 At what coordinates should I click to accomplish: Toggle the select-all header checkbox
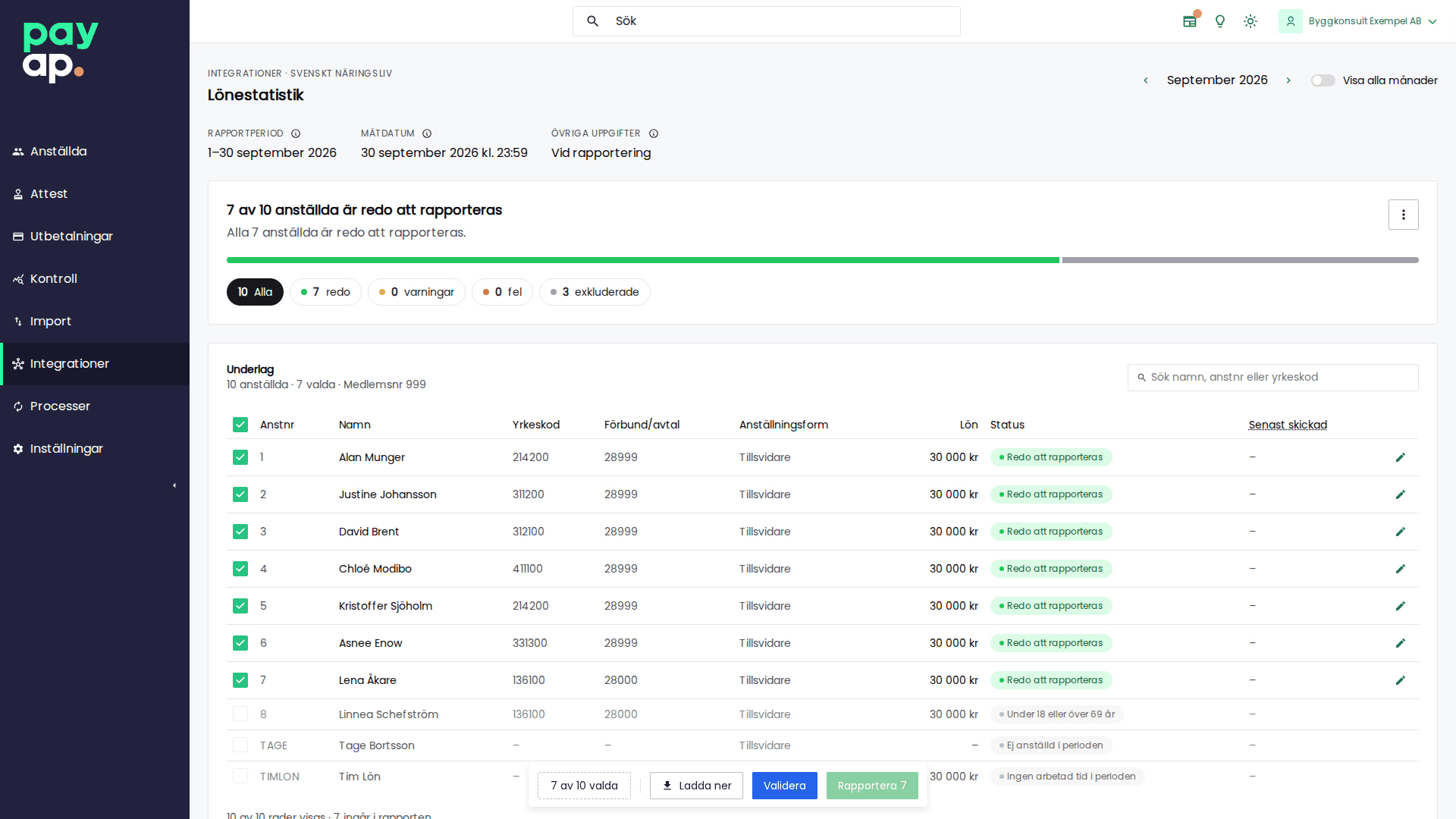(x=240, y=425)
